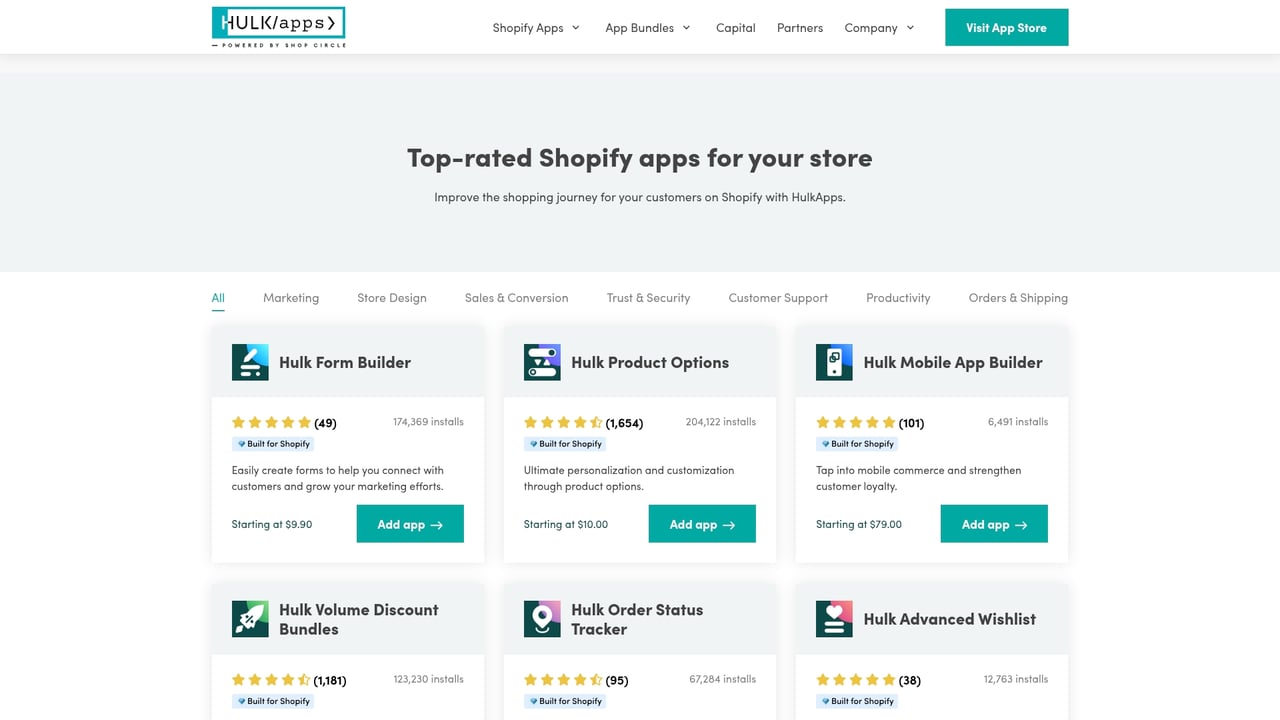Click the Hulk Product Options app icon
Image resolution: width=1280 pixels, height=720 pixels.
point(542,362)
